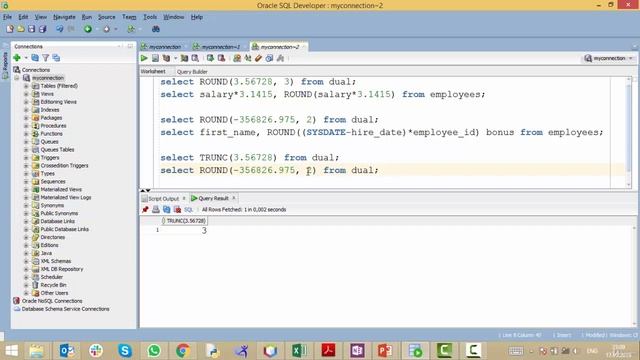Open the Explain Plan dropdown arrow
The image size is (640, 360).
tap(176, 58)
